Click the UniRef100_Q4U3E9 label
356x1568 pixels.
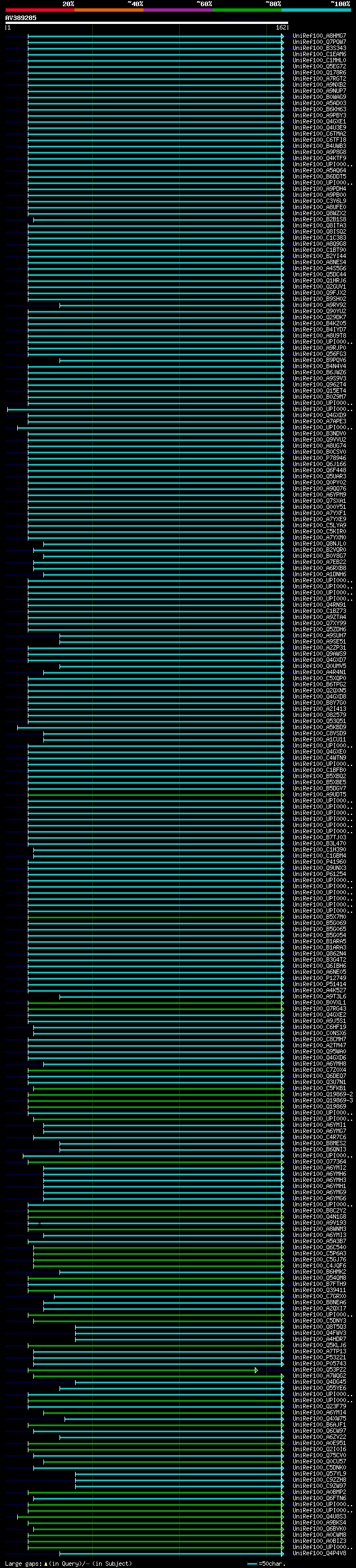(x=319, y=128)
